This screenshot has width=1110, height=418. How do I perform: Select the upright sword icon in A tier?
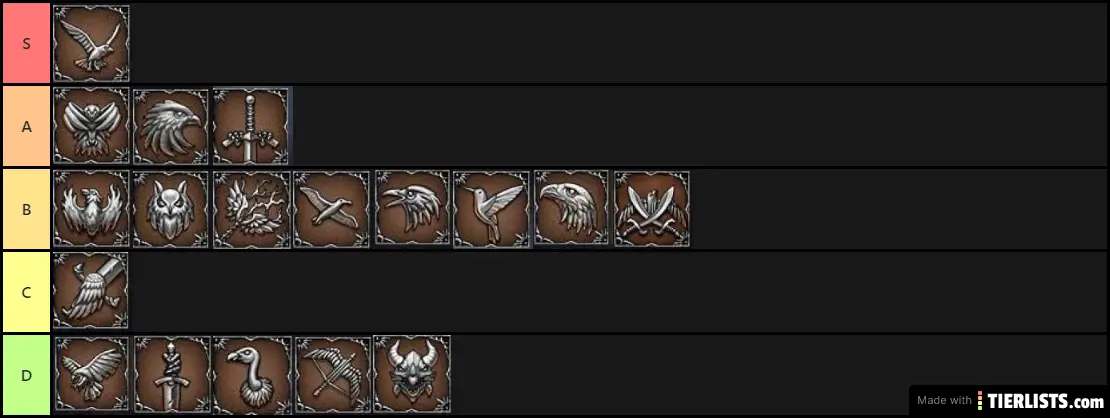tap(251, 126)
